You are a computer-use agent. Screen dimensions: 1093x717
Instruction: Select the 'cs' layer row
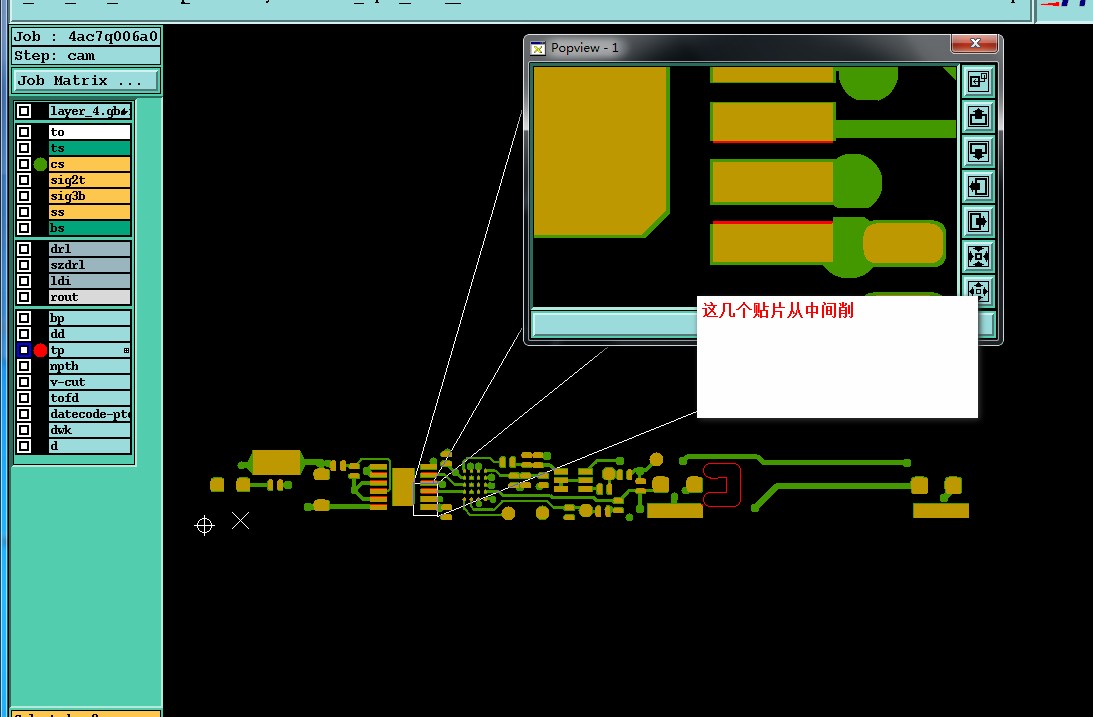click(89, 164)
